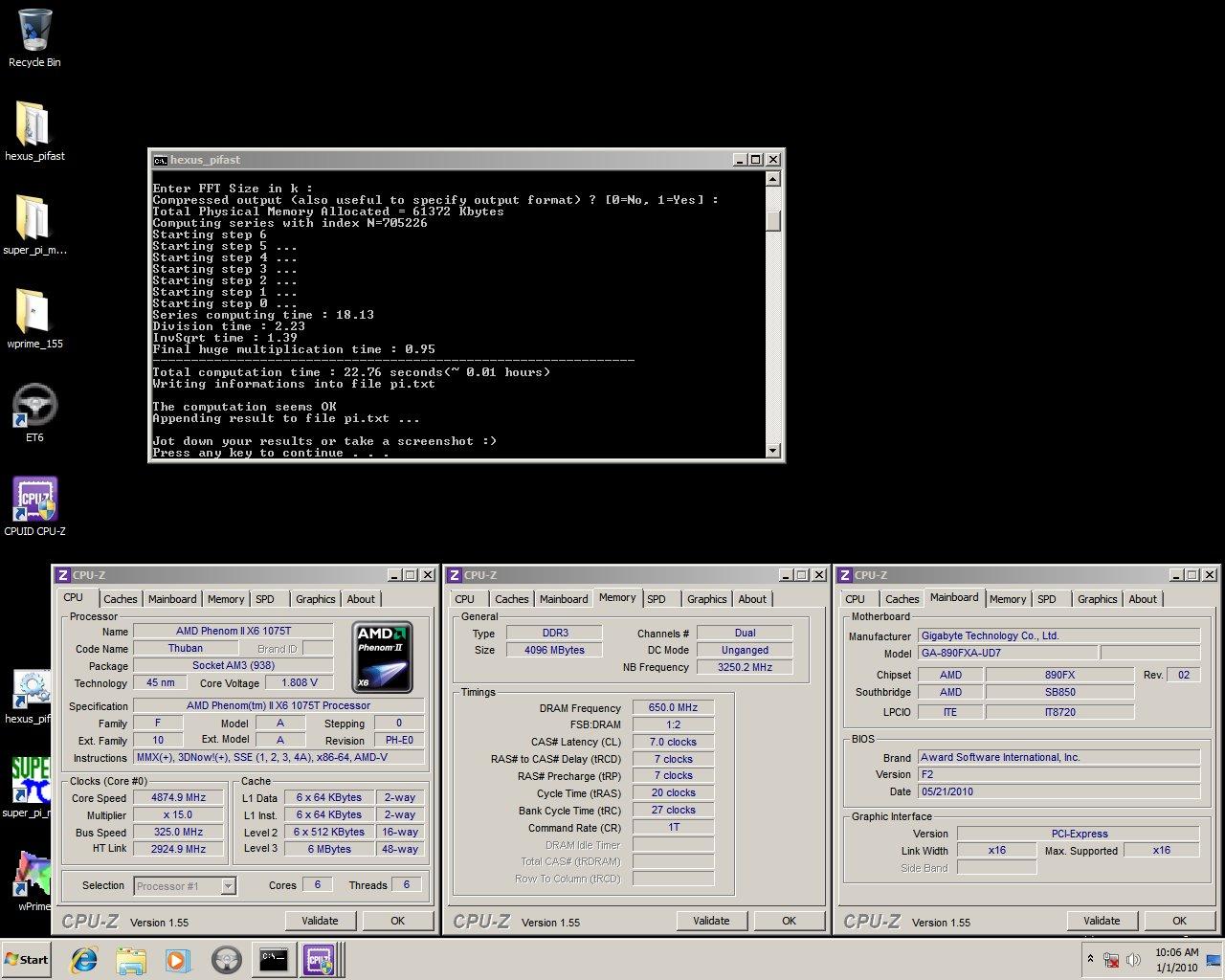Image resolution: width=1225 pixels, height=980 pixels.
Task: Click the Core Voltage 1.808 V value
Action: tap(300, 683)
